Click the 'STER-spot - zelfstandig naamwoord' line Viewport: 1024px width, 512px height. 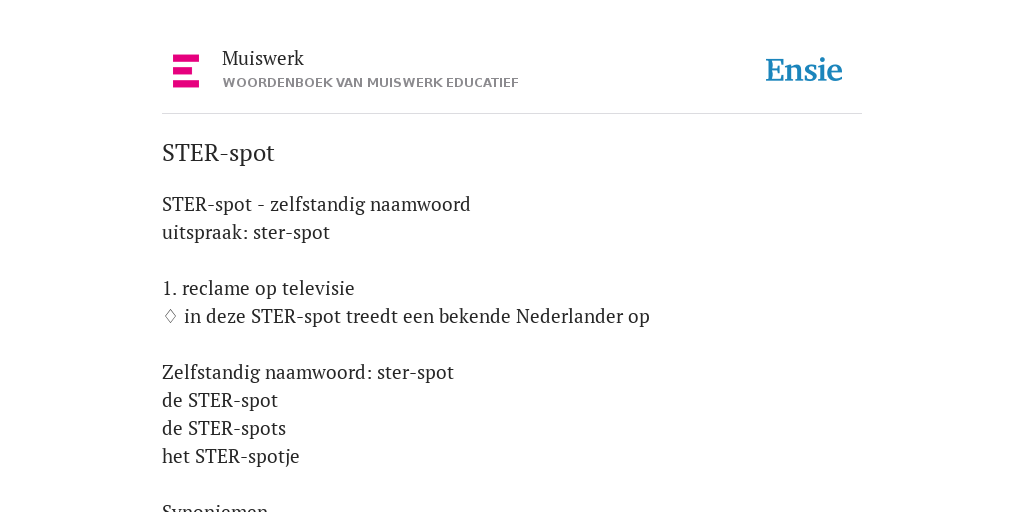click(316, 204)
